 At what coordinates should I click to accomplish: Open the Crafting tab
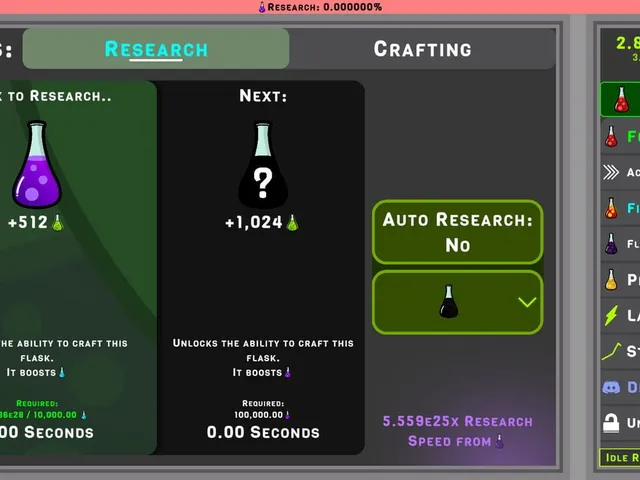422,49
